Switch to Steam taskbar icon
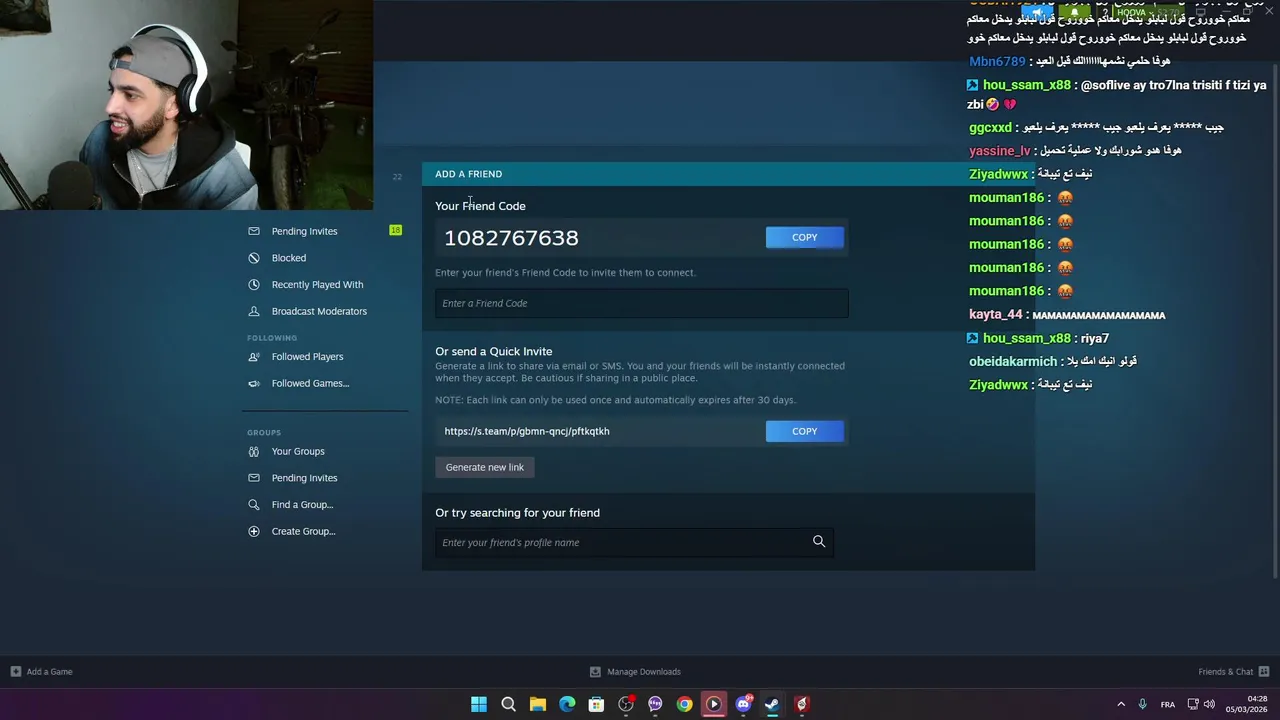 coord(772,704)
